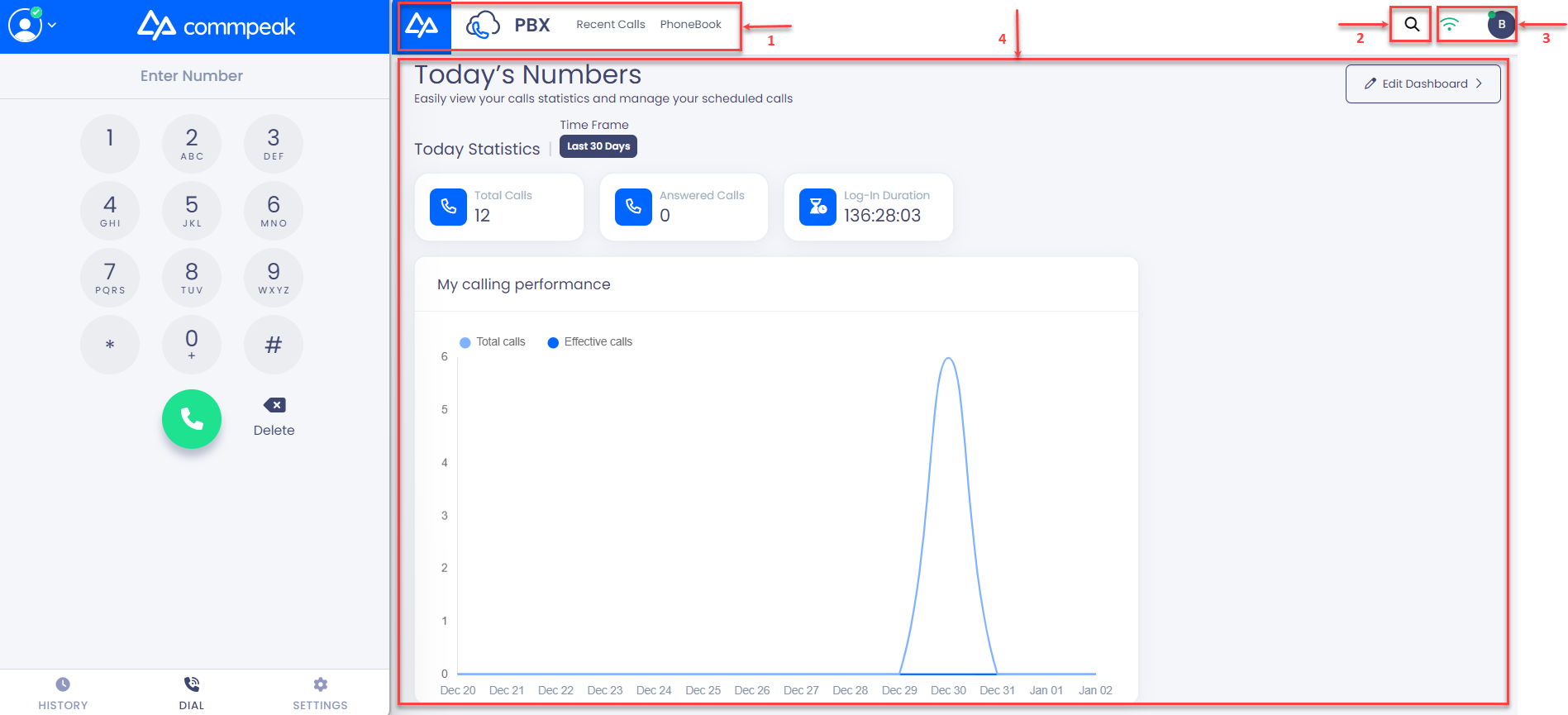Open the History tab
This screenshot has width=1568, height=715.
63,693
